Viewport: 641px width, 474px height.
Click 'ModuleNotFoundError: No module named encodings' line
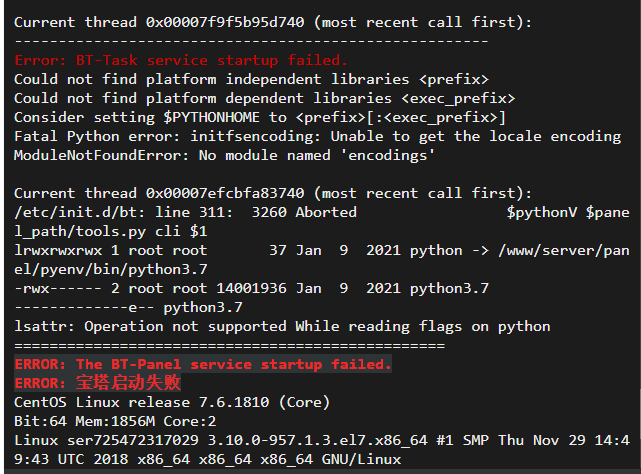[x=224, y=155]
